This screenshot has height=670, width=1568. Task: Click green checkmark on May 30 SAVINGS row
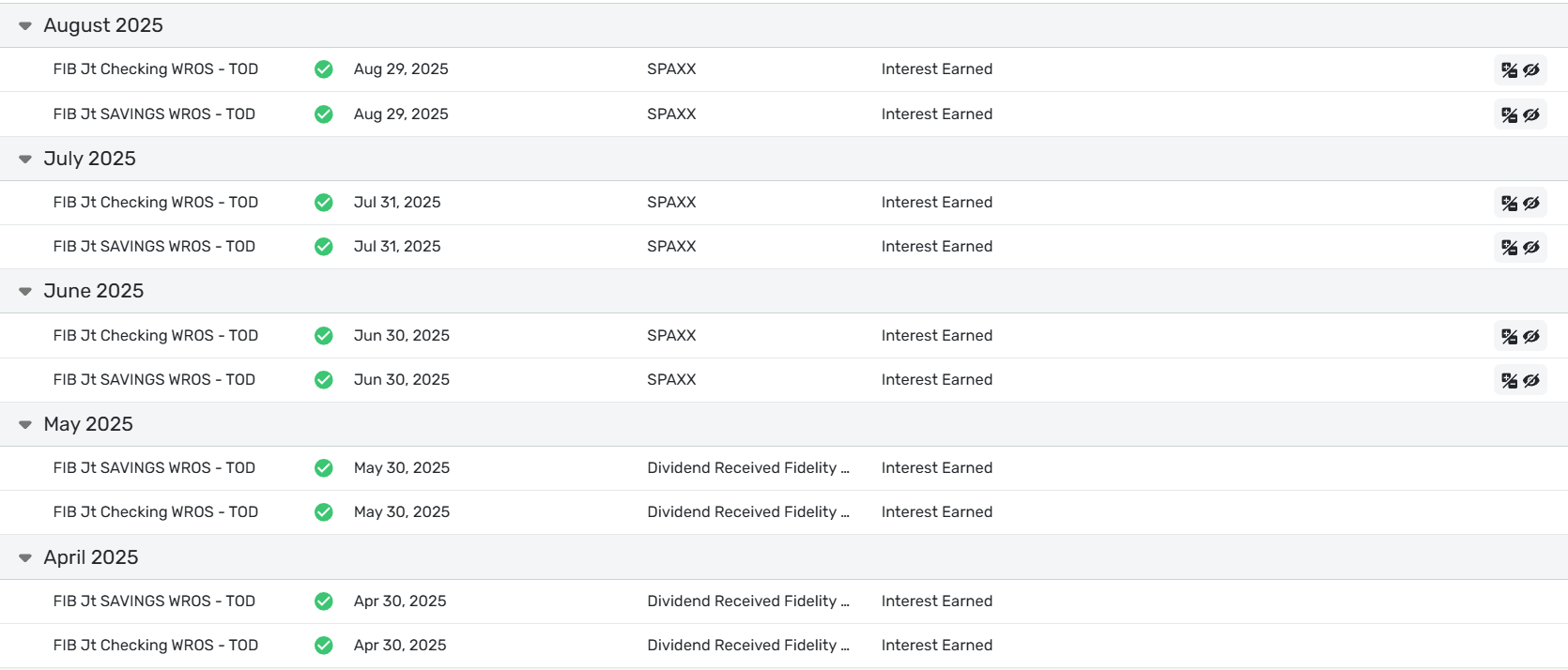tap(324, 468)
